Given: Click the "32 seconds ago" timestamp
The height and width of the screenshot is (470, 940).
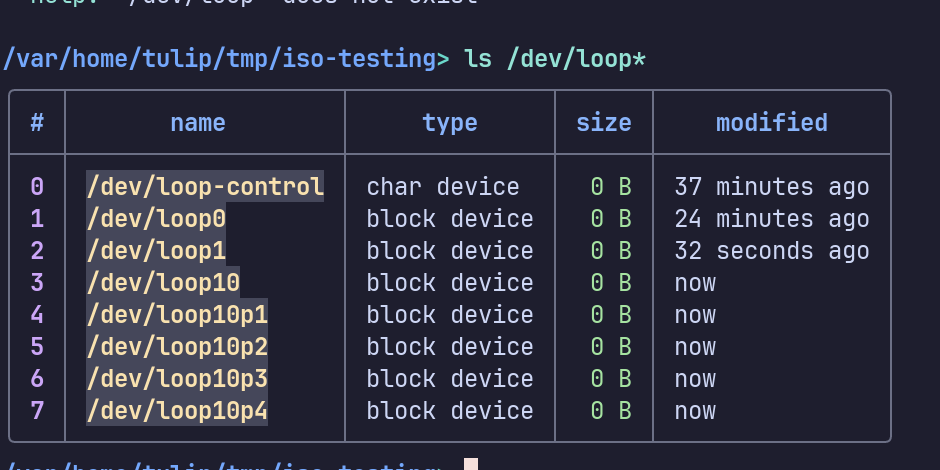Looking at the screenshot, I should 772,251.
